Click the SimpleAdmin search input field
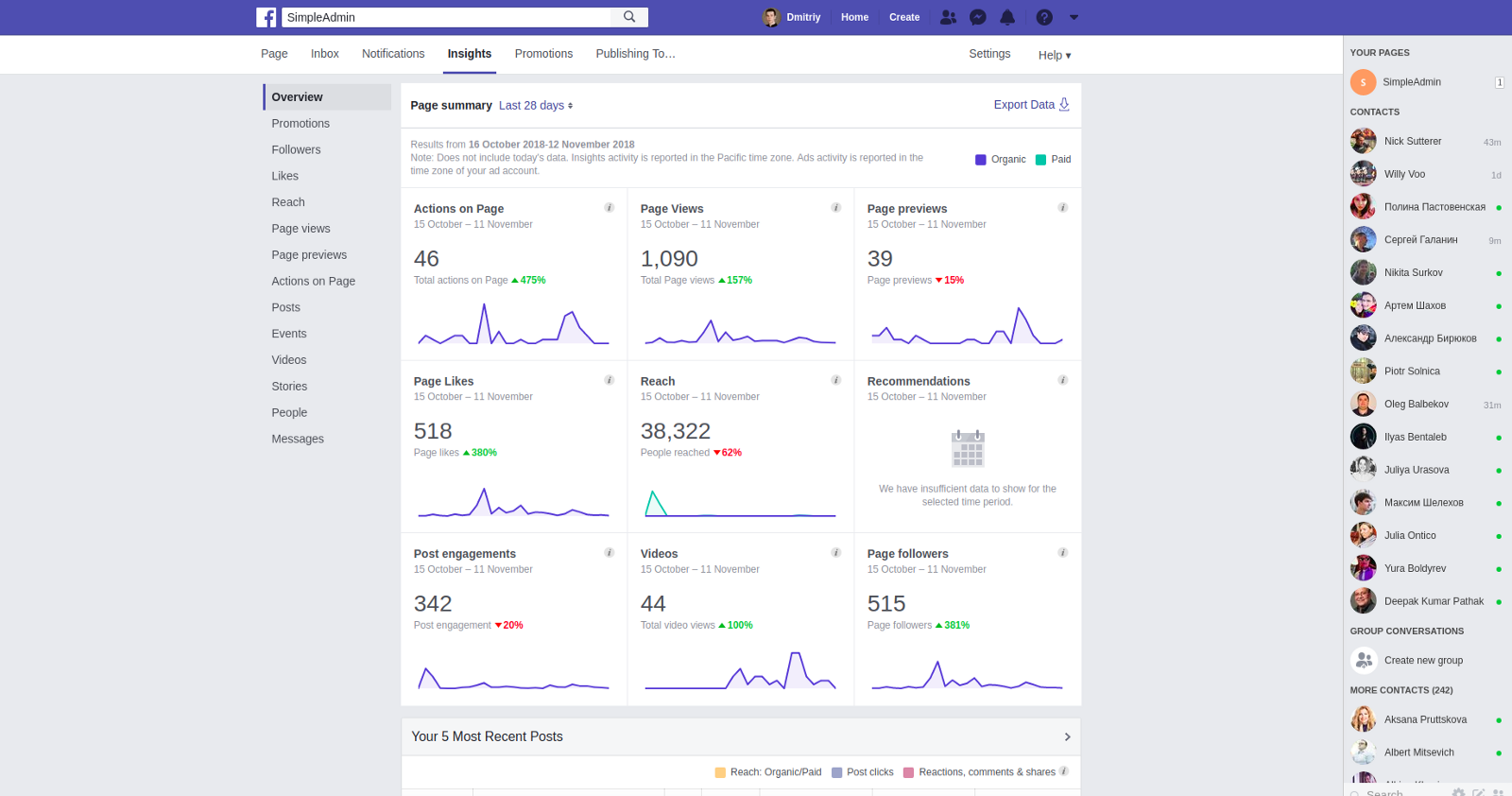Screen dimensions: 1512x796 coord(446,17)
